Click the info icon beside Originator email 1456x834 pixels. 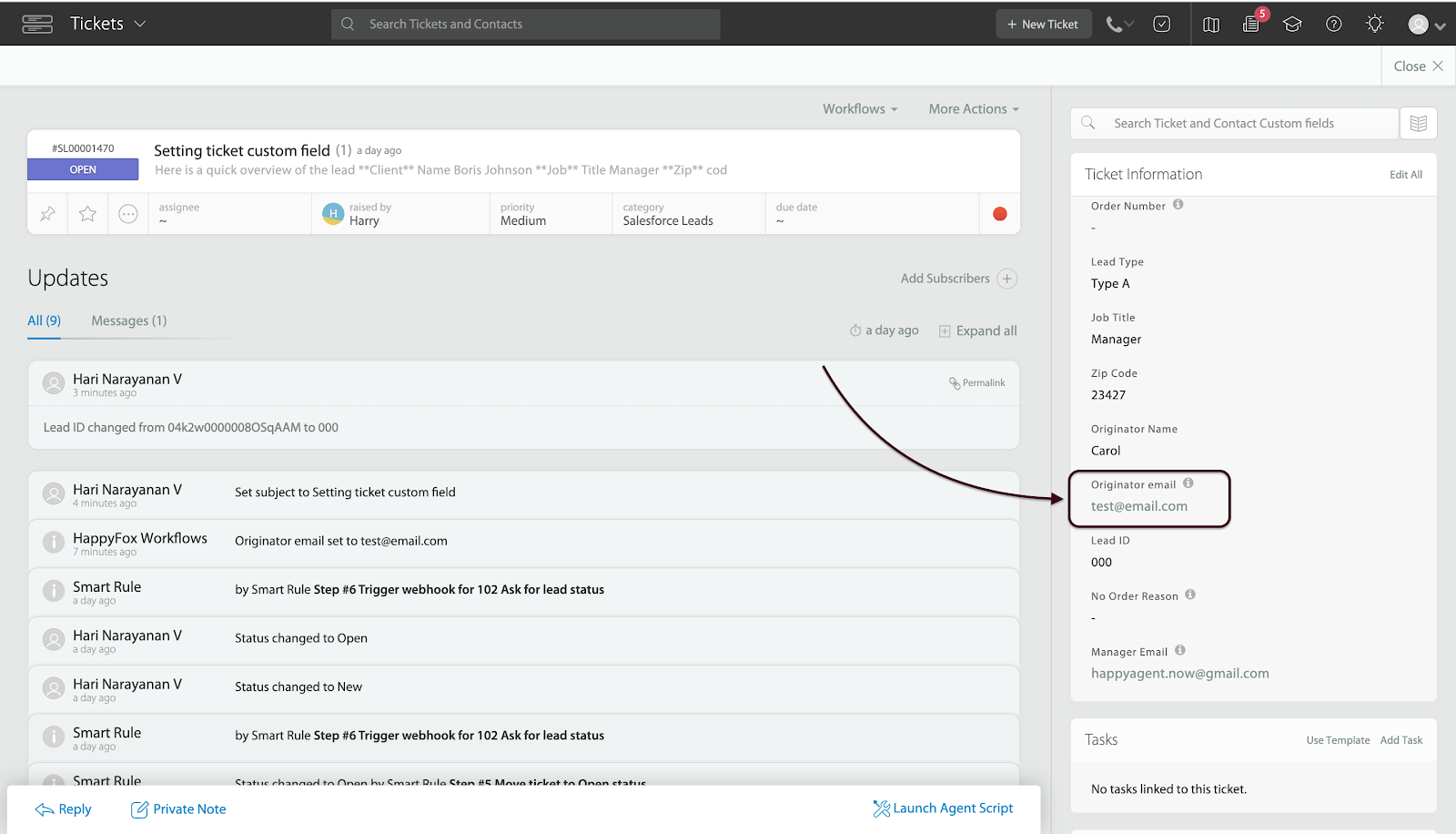coord(1188,483)
